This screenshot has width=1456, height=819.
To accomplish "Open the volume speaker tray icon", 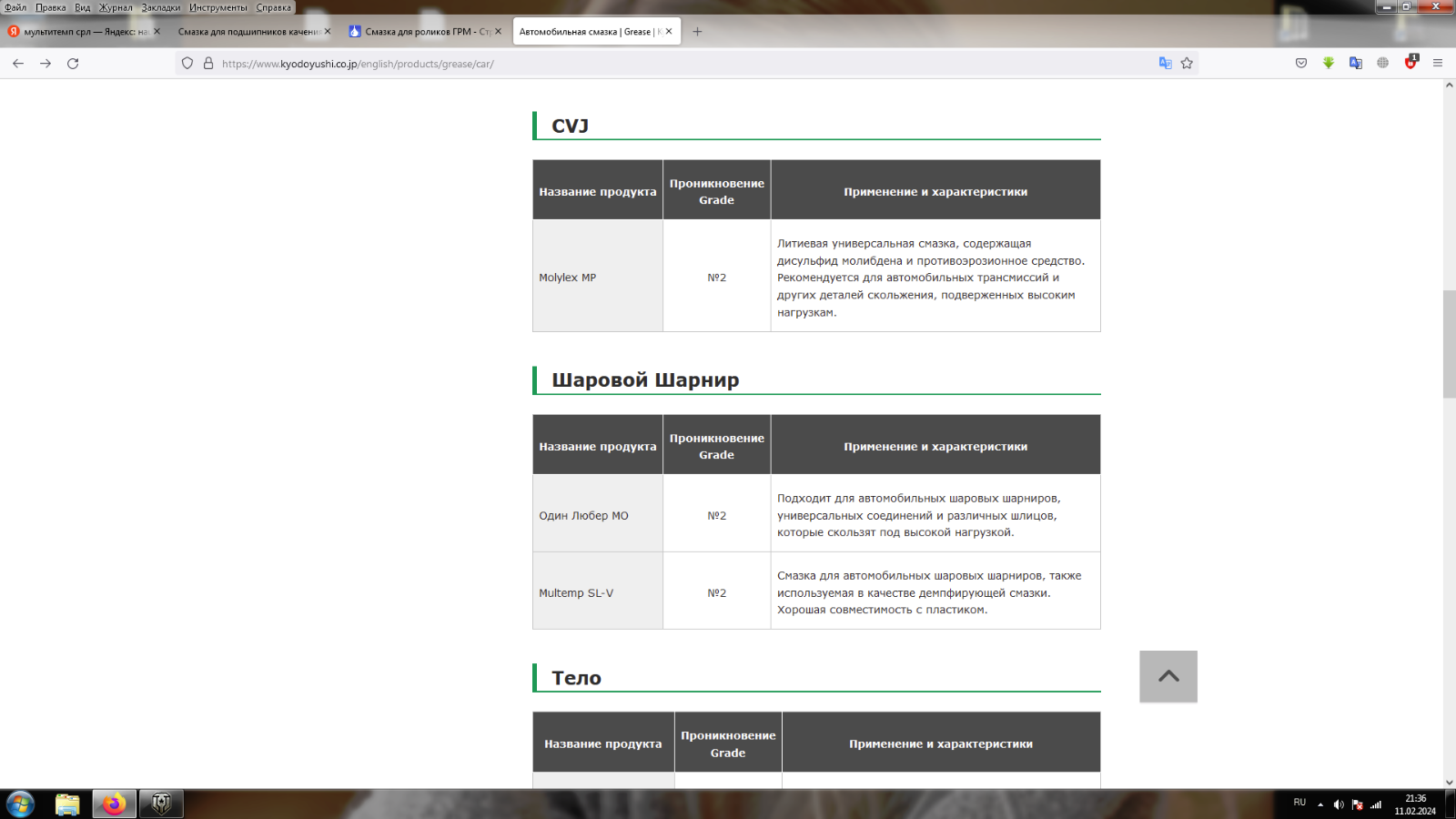I will pyautogui.click(x=1339, y=804).
